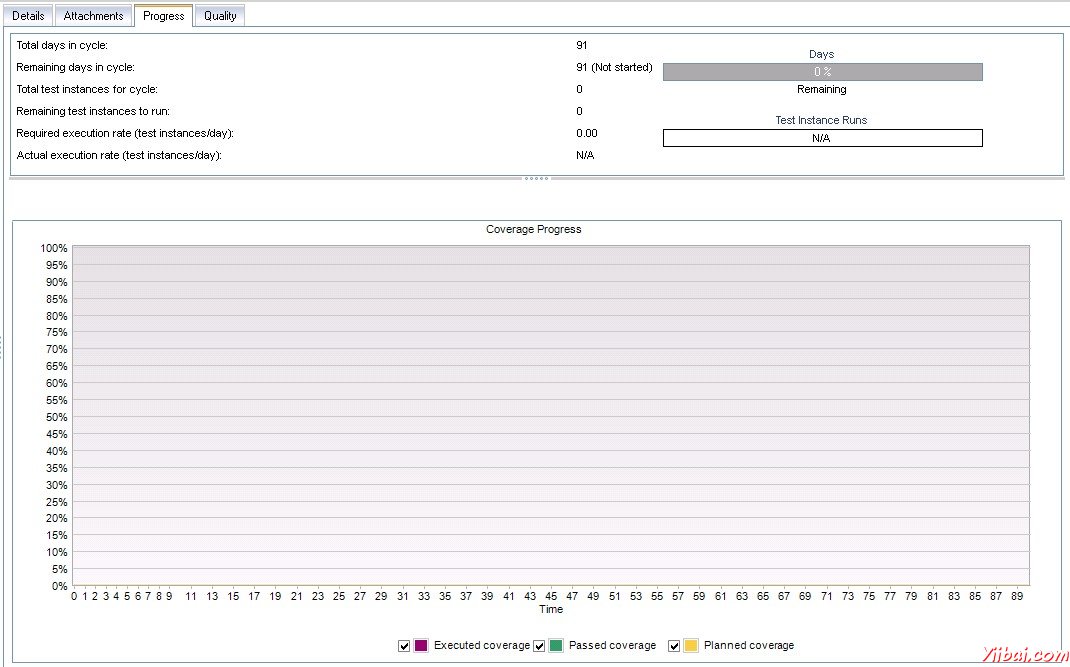Image resolution: width=1070 pixels, height=667 pixels.
Task: Click the Days 0% progress bar
Action: 822,72
